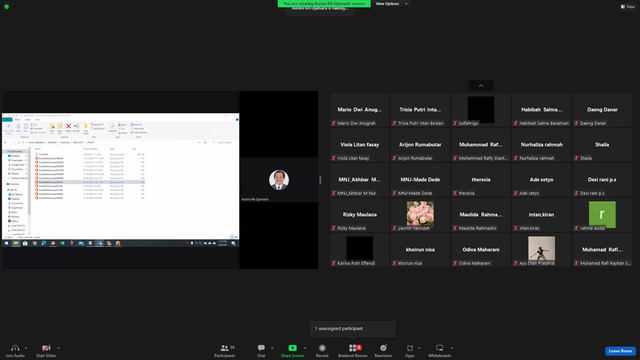Viewport: 640px width, 360px height.
Task: Select the Odiva Maharani participant tile
Action: [x=481, y=250]
